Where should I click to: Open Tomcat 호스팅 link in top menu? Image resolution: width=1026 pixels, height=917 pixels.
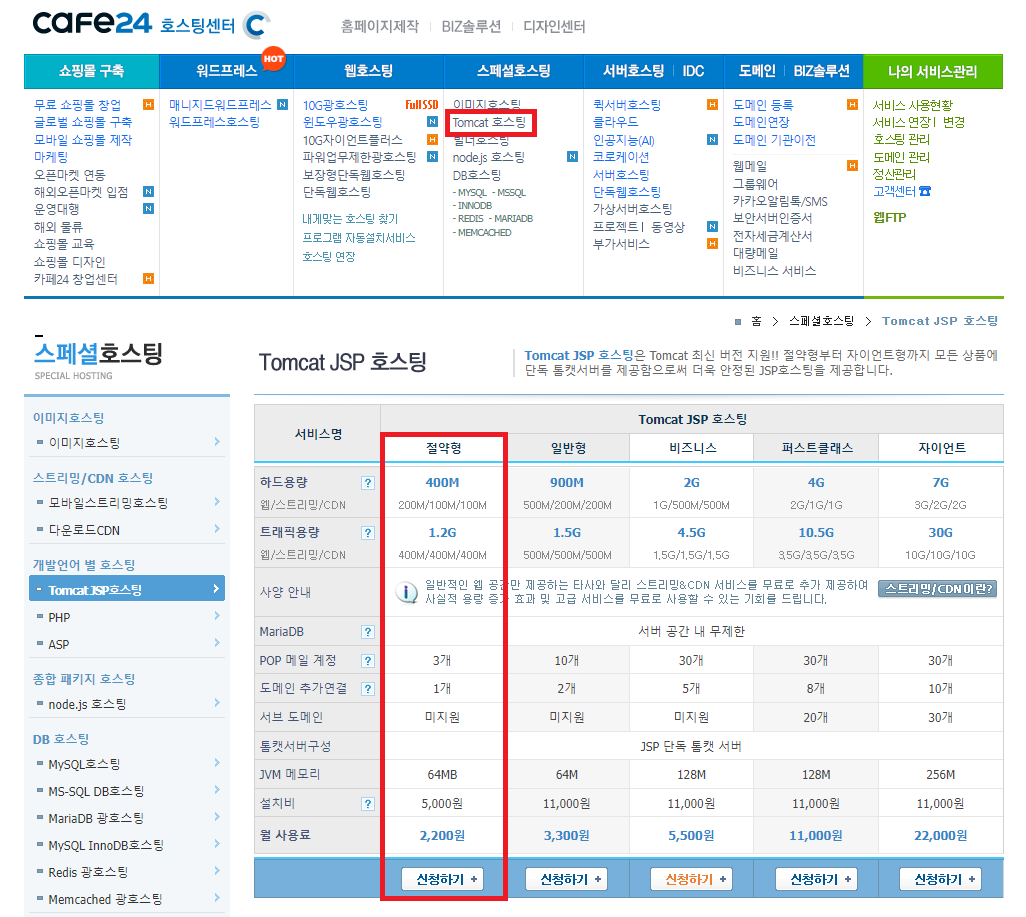coord(489,122)
